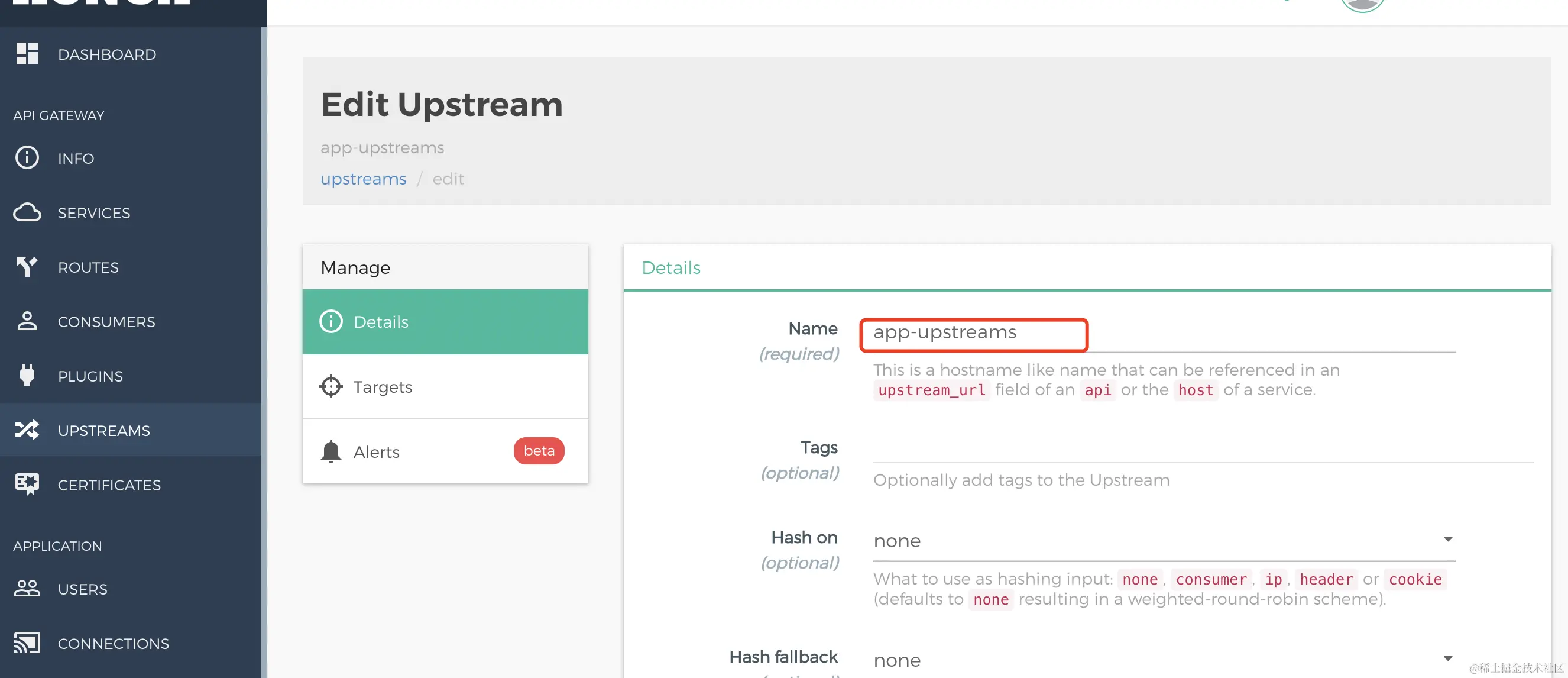Select the Details tab in Manage panel
The width and height of the screenshot is (1568, 678).
[445, 322]
